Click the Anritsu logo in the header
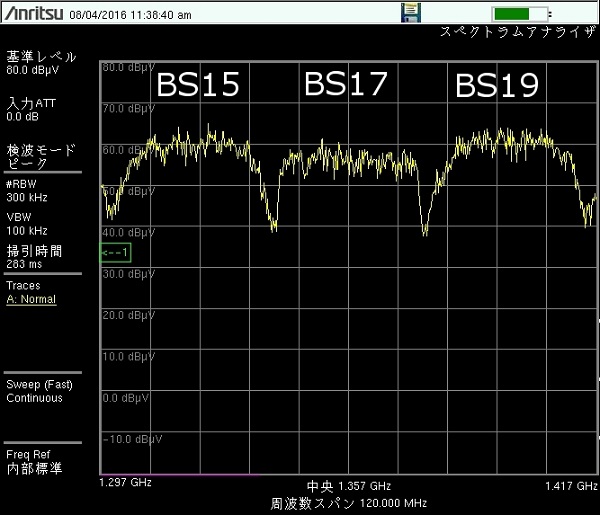 pyautogui.click(x=32, y=12)
